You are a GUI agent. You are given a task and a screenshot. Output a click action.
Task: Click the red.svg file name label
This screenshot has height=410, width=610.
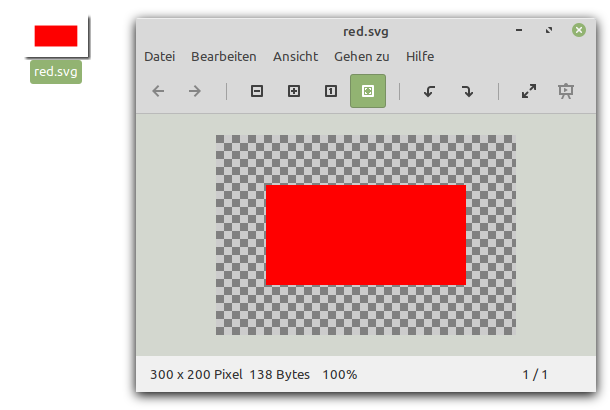click(x=56, y=72)
